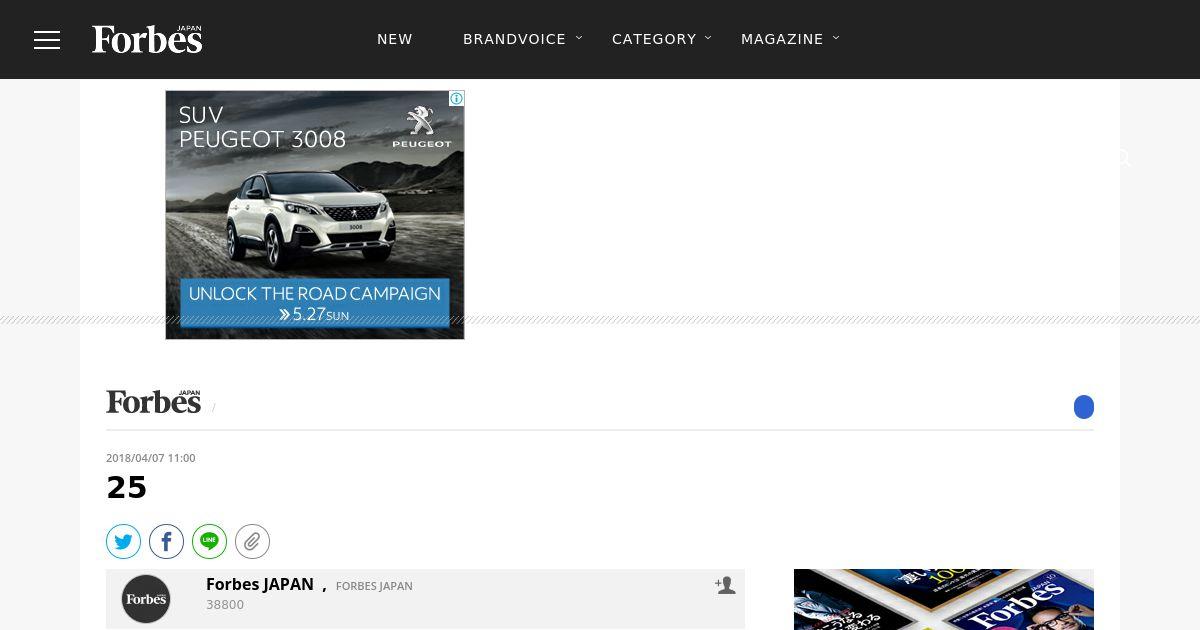This screenshot has height=630, width=1200.
Task: Click the Forbes Japan logo in header
Action: point(147,39)
